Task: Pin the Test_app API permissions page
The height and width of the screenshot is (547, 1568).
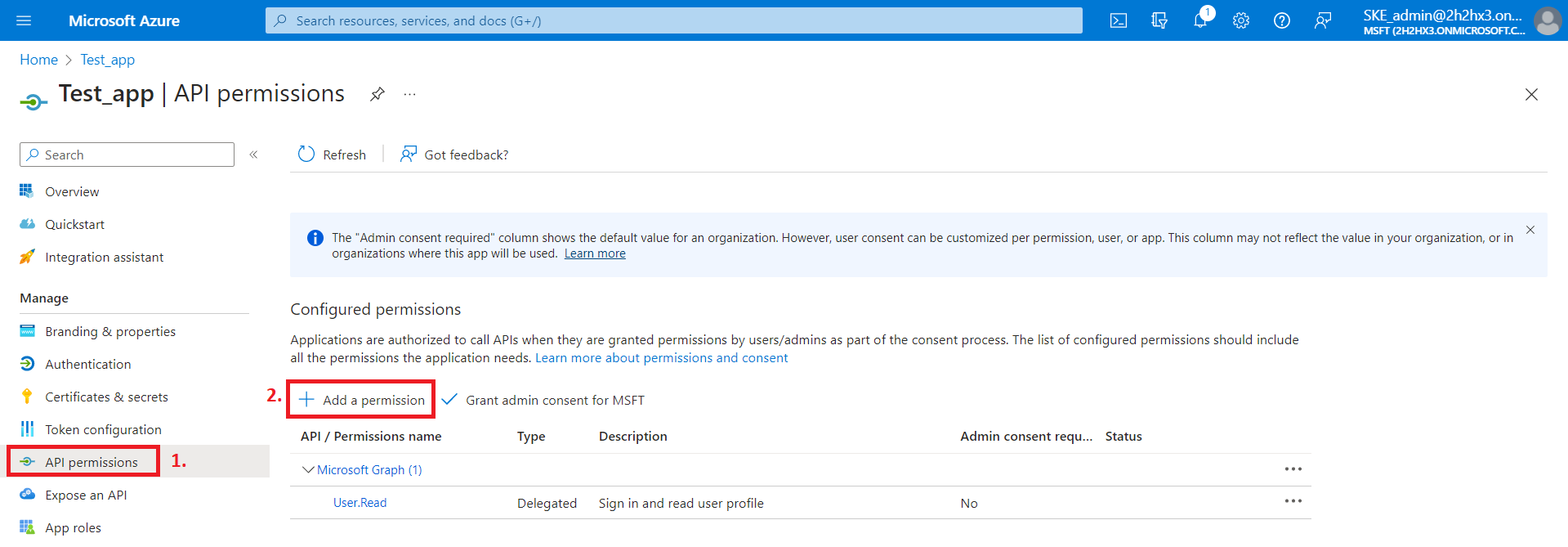Action: 377,94
